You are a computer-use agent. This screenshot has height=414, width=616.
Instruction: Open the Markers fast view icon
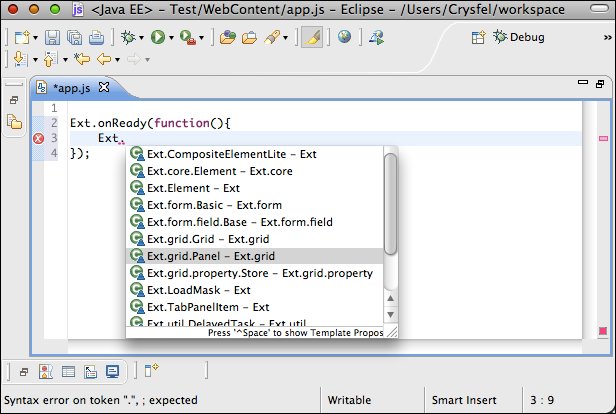tap(46, 372)
